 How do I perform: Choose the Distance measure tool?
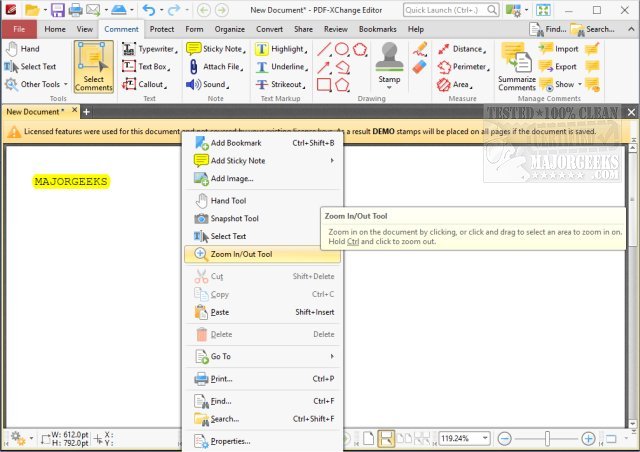(x=462, y=49)
